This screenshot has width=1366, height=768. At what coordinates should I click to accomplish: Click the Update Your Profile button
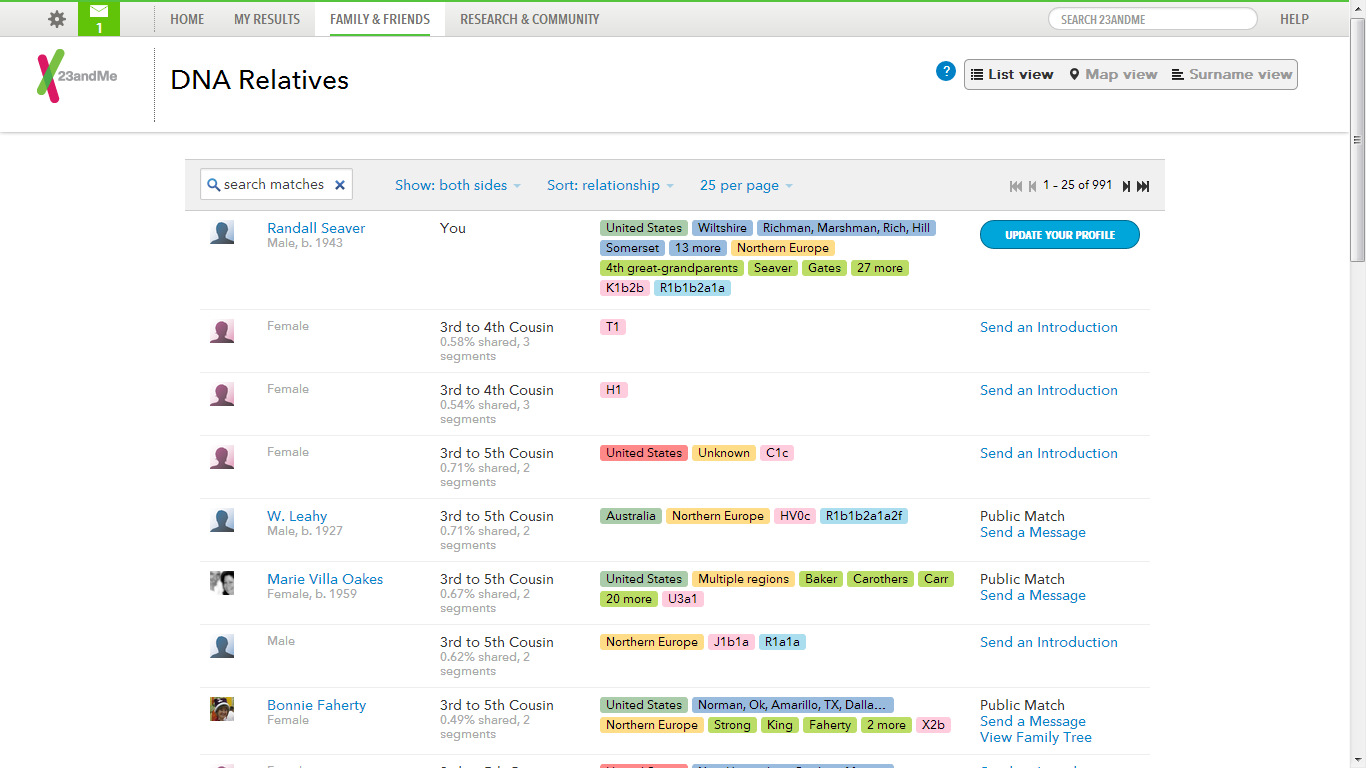1059,234
